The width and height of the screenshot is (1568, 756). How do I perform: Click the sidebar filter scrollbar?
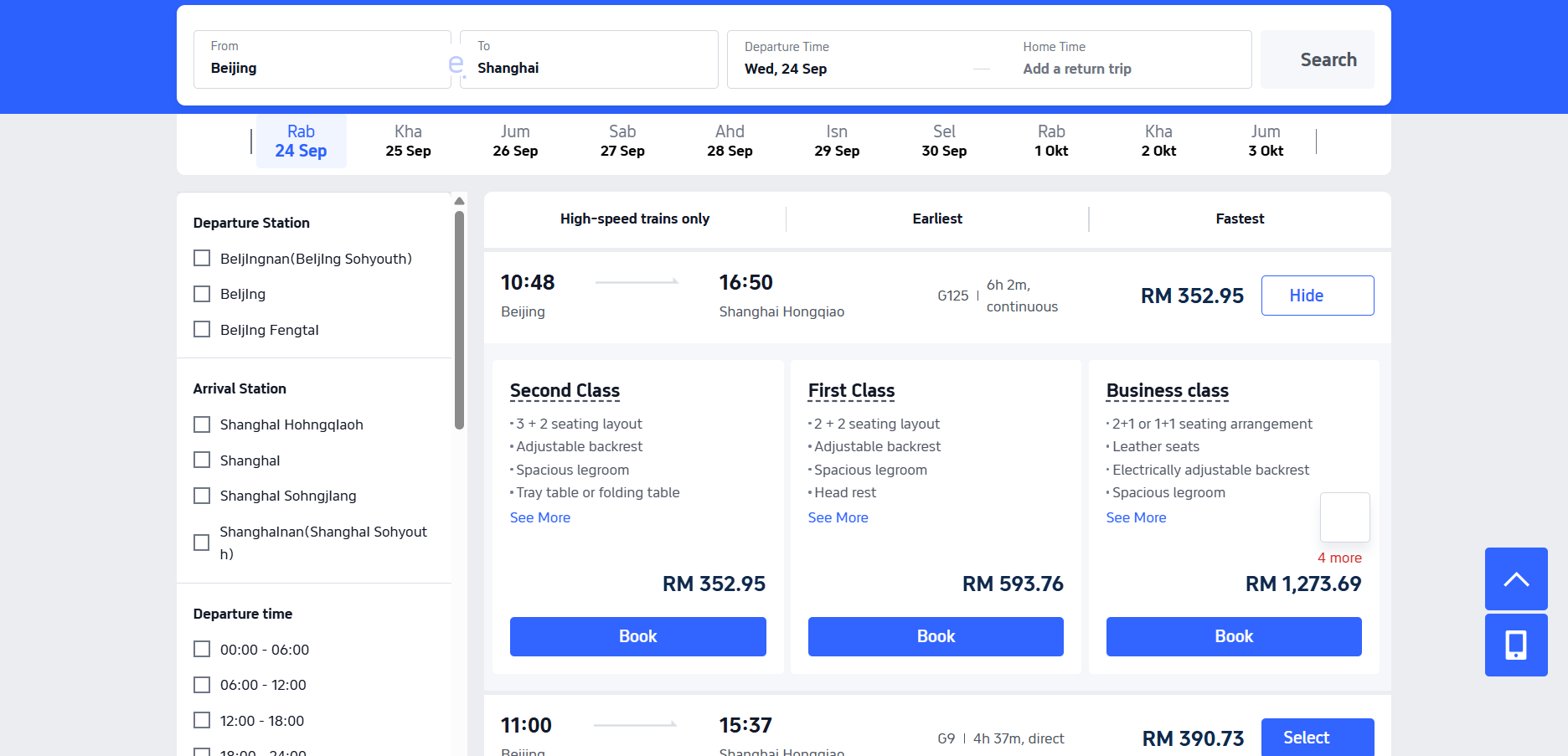(x=459, y=318)
